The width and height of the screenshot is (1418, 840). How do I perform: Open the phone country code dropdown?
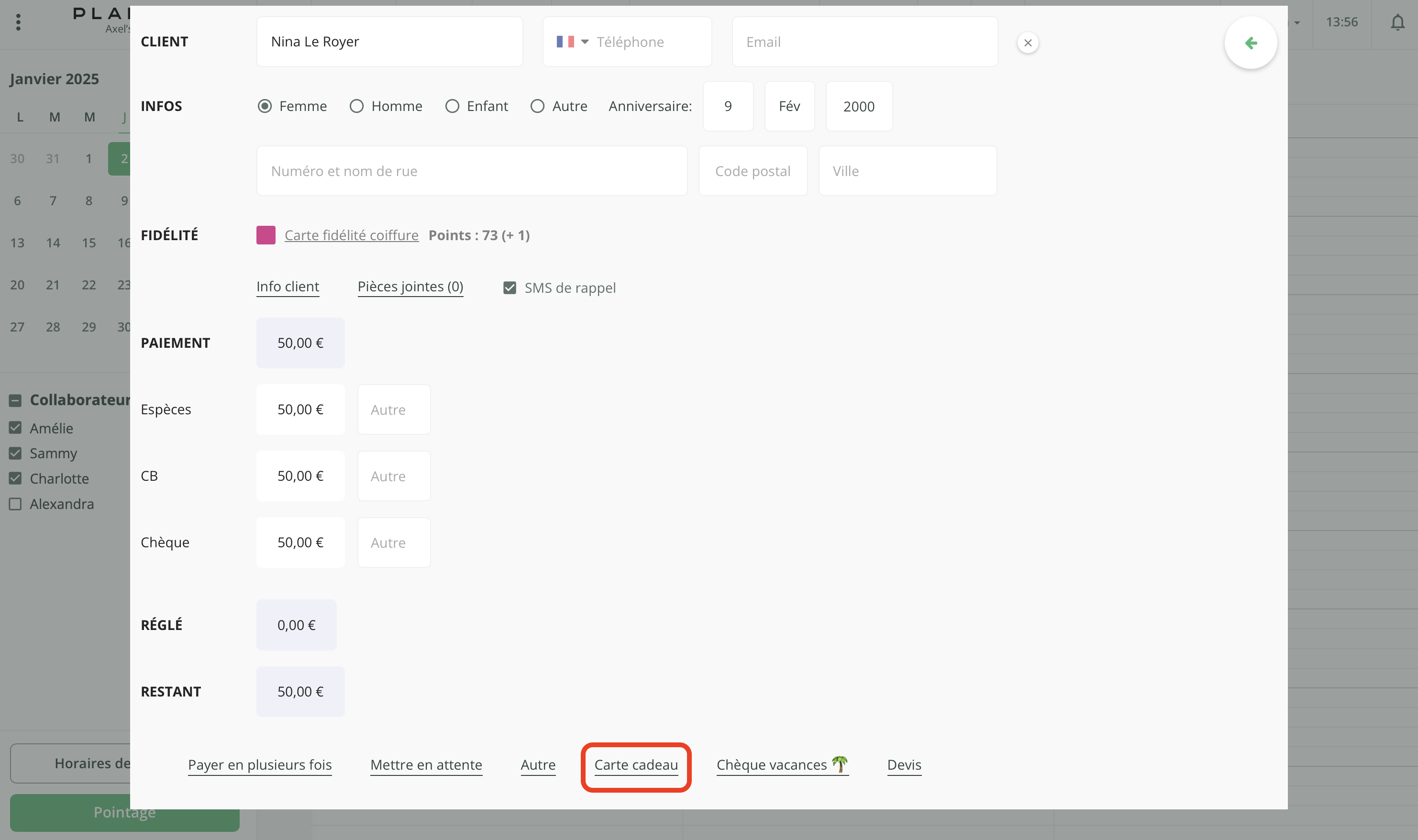click(x=585, y=42)
